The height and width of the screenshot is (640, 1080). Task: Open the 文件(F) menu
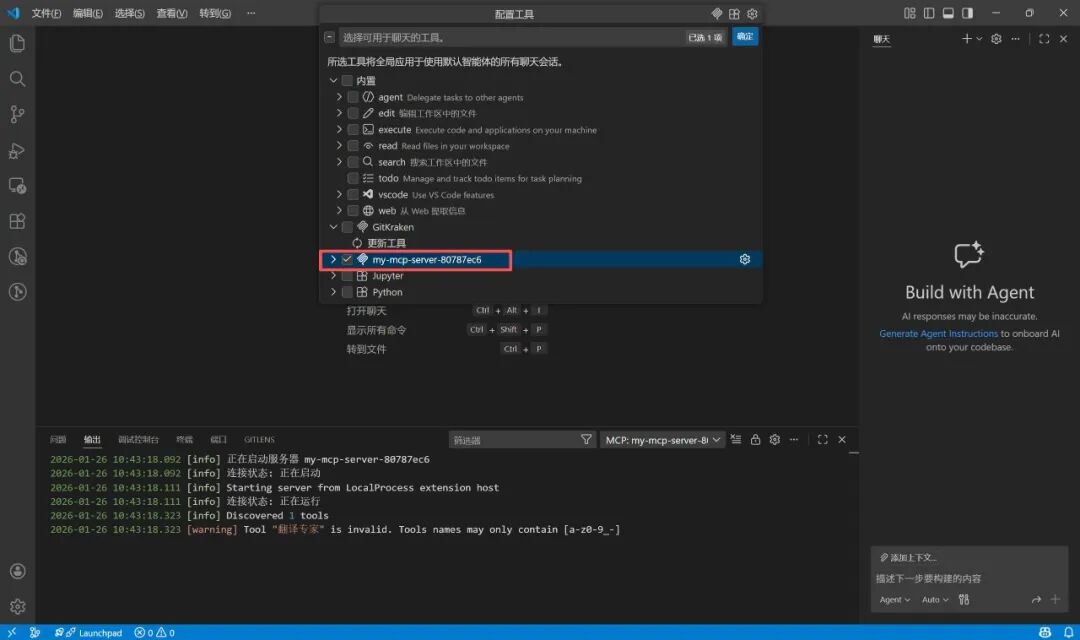click(46, 13)
